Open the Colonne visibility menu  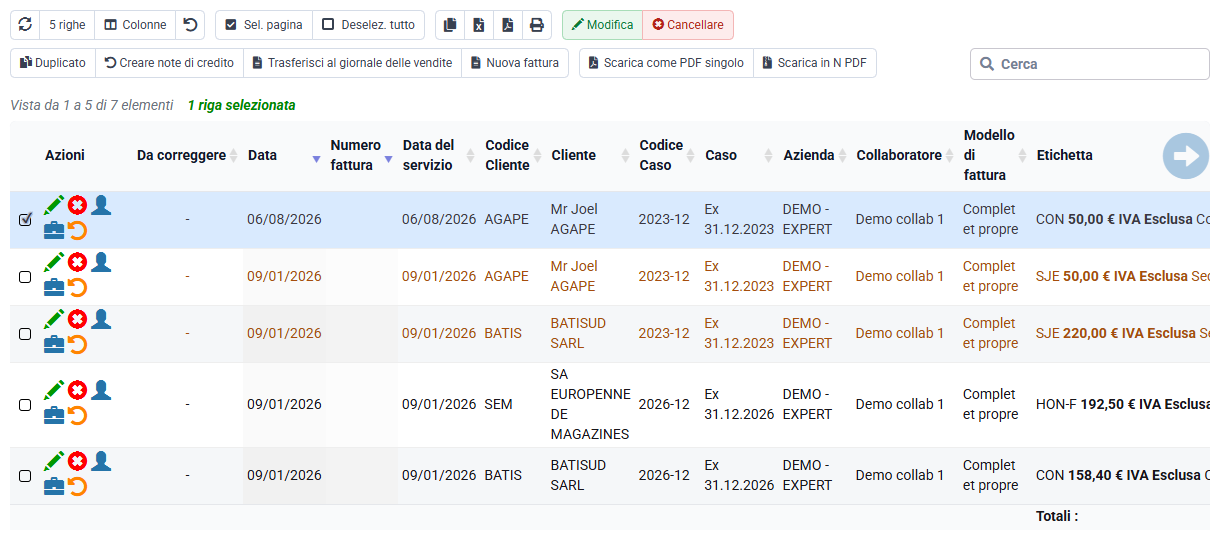click(135, 25)
